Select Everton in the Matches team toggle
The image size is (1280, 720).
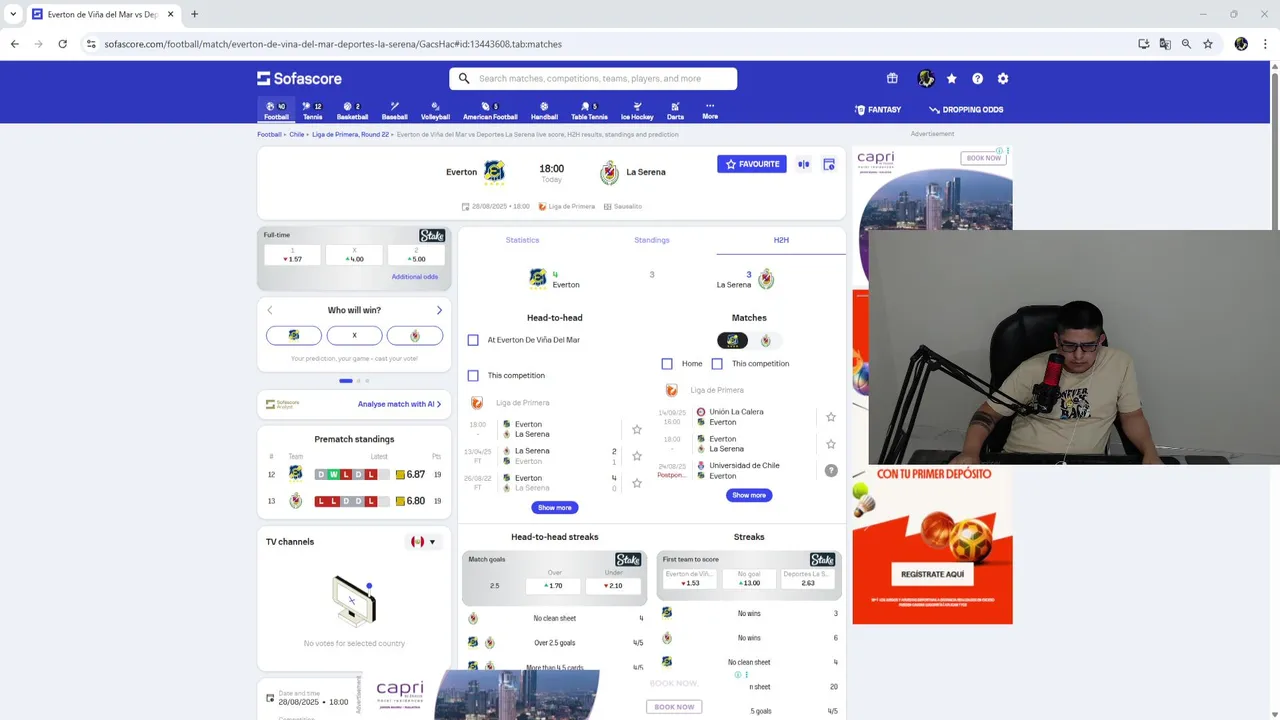pyautogui.click(x=732, y=340)
